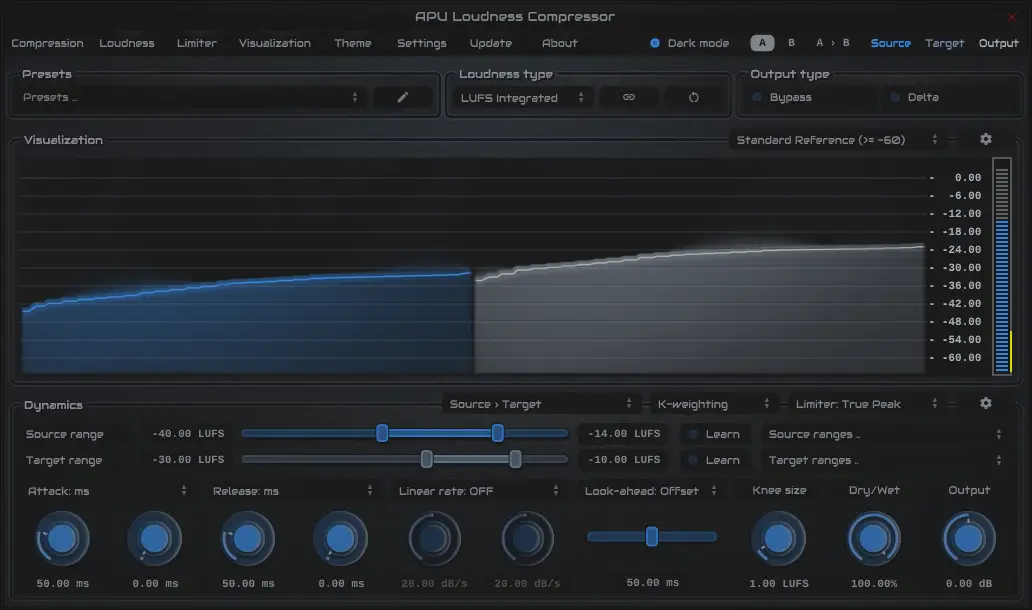Image resolution: width=1032 pixels, height=610 pixels.
Task: Switch to the Output view
Action: pyautogui.click(x=998, y=43)
